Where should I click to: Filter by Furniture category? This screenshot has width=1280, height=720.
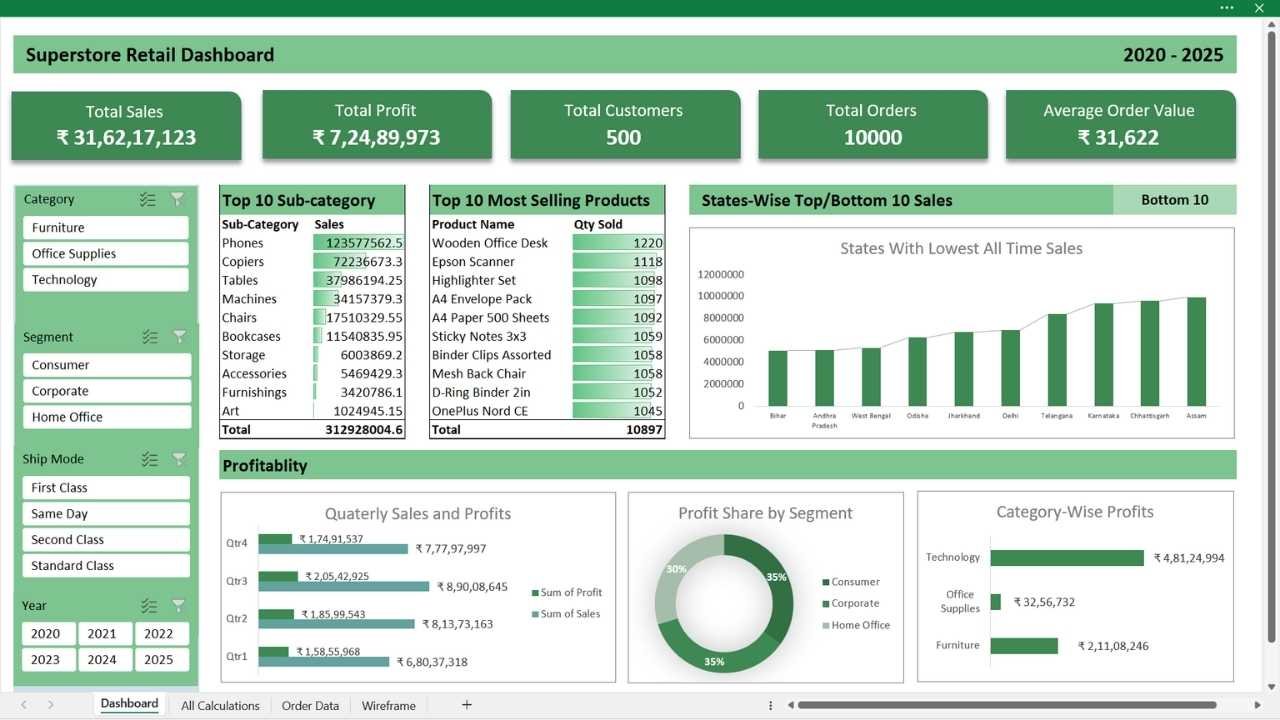(106, 228)
